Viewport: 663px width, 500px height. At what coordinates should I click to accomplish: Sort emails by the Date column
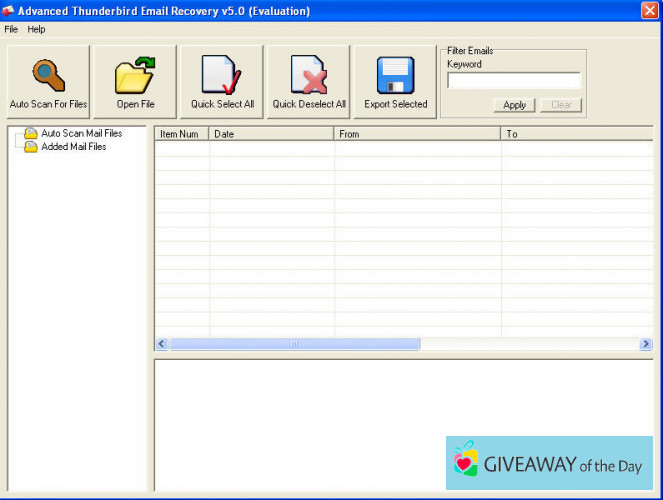click(271, 133)
